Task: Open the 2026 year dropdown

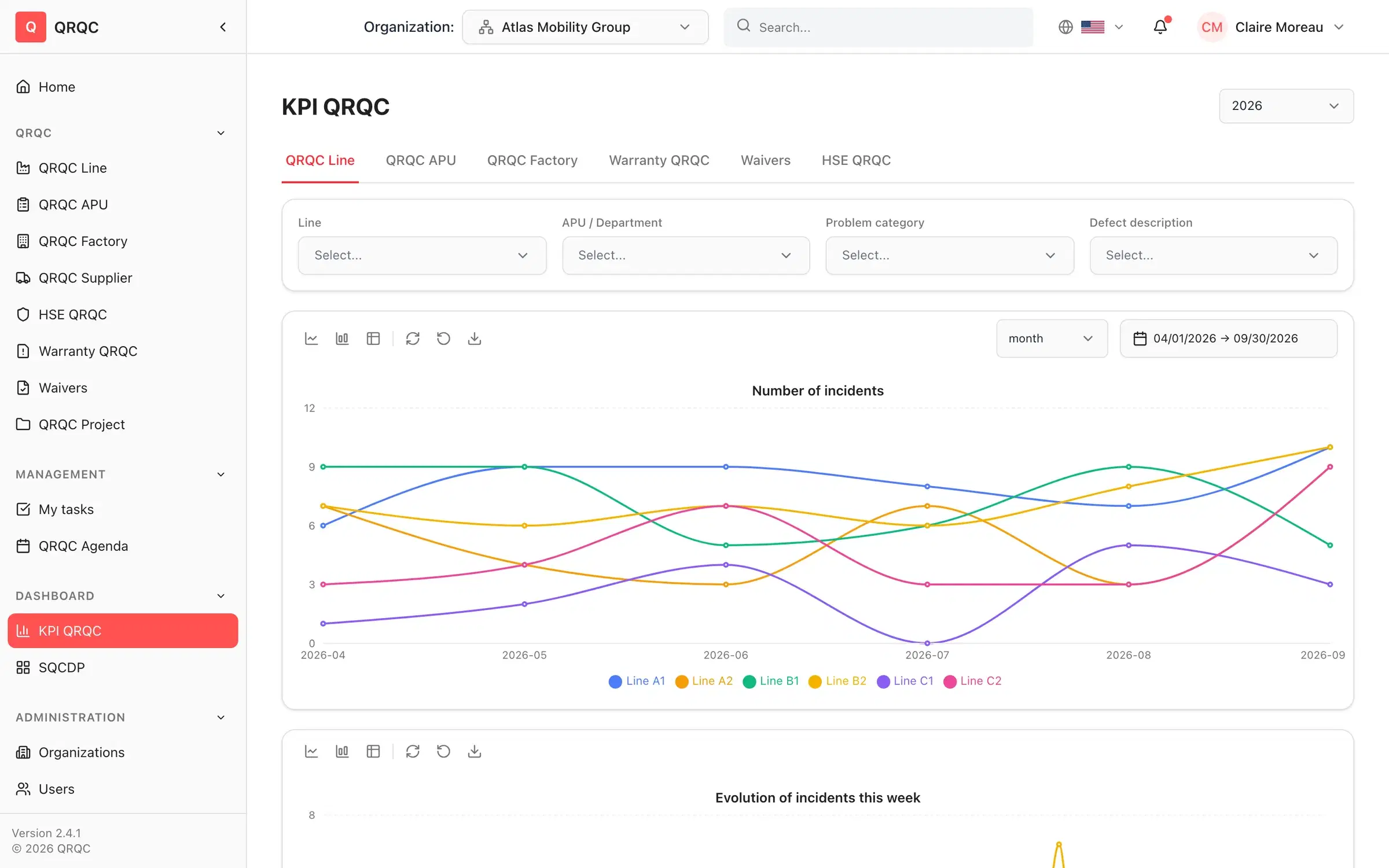Action: [1286, 106]
